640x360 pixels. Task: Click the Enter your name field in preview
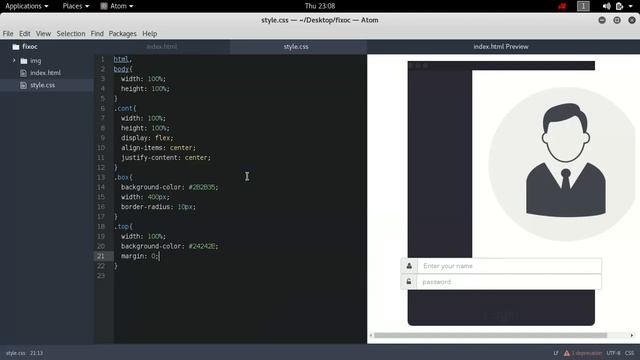point(509,266)
